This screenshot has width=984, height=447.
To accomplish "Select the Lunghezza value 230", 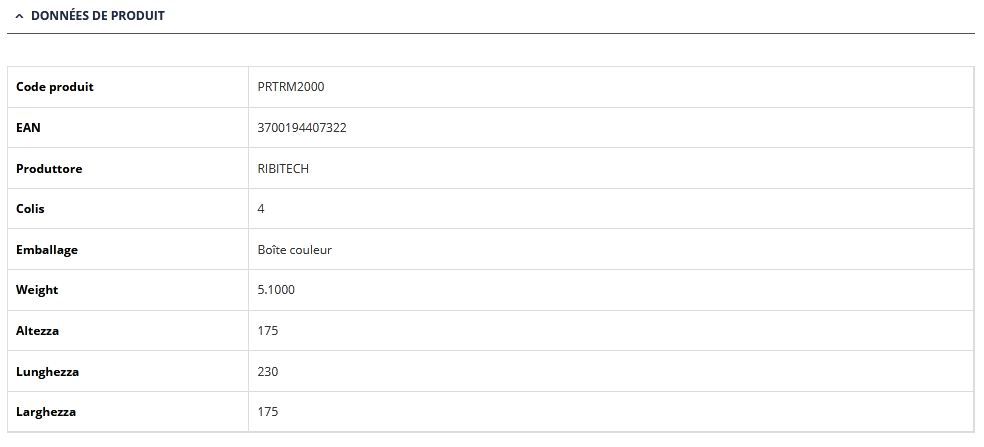I will (268, 372).
